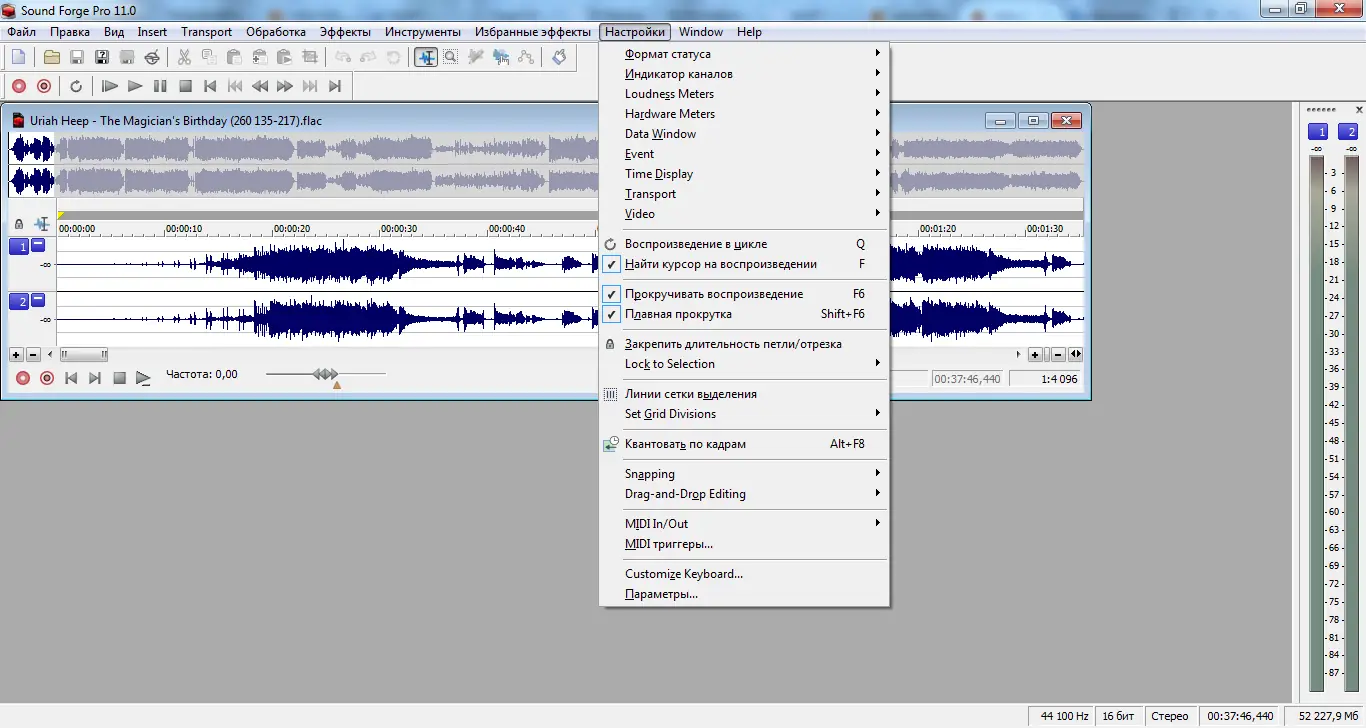This screenshot has height=728, width=1366.
Task: Uncheck Найти курсор на воспроизведении
Action: click(x=744, y=264)
